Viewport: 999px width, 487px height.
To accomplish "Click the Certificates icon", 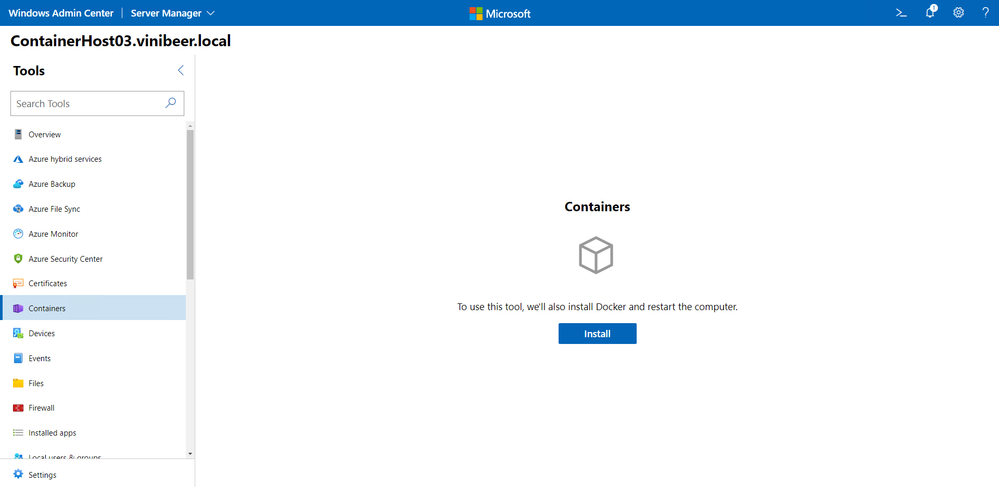I will point(18,283).
